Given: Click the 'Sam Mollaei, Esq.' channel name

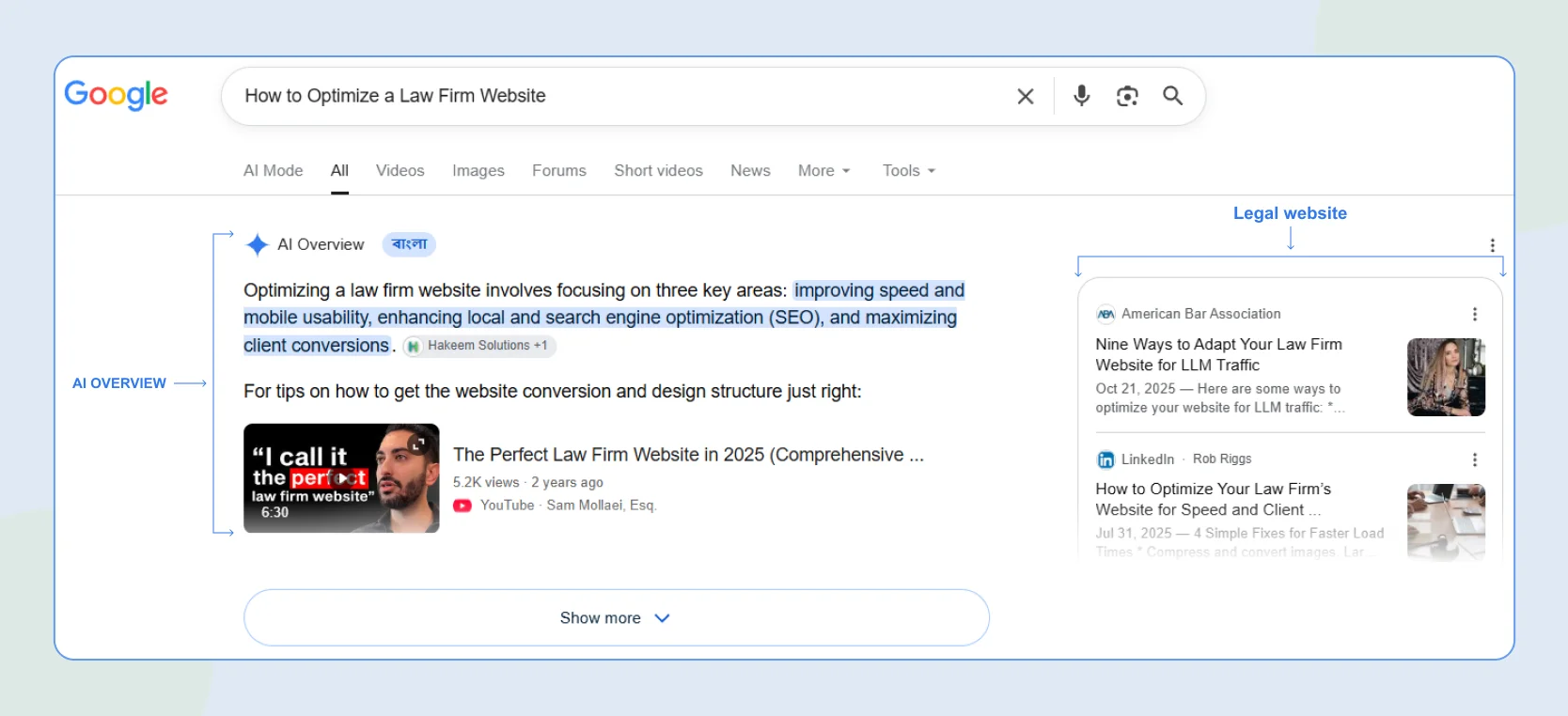Looking at the screenshot, I should [602, 506].
